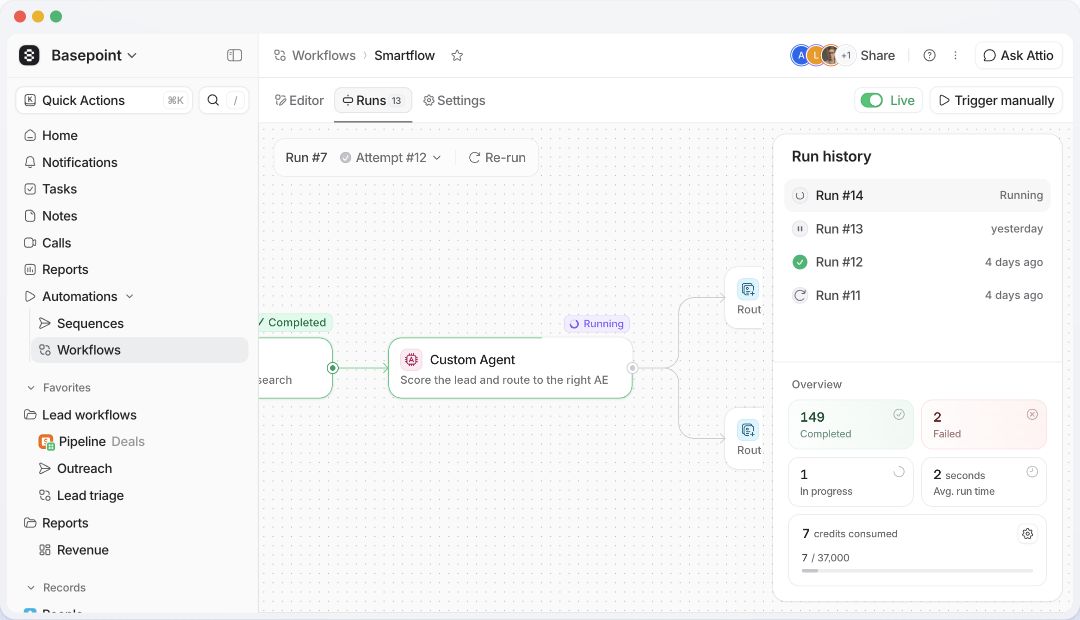Click the completed node's green output connector
Image resolution: width=1080 pixels, height=620 pixels.
click(x=333, y=368)
